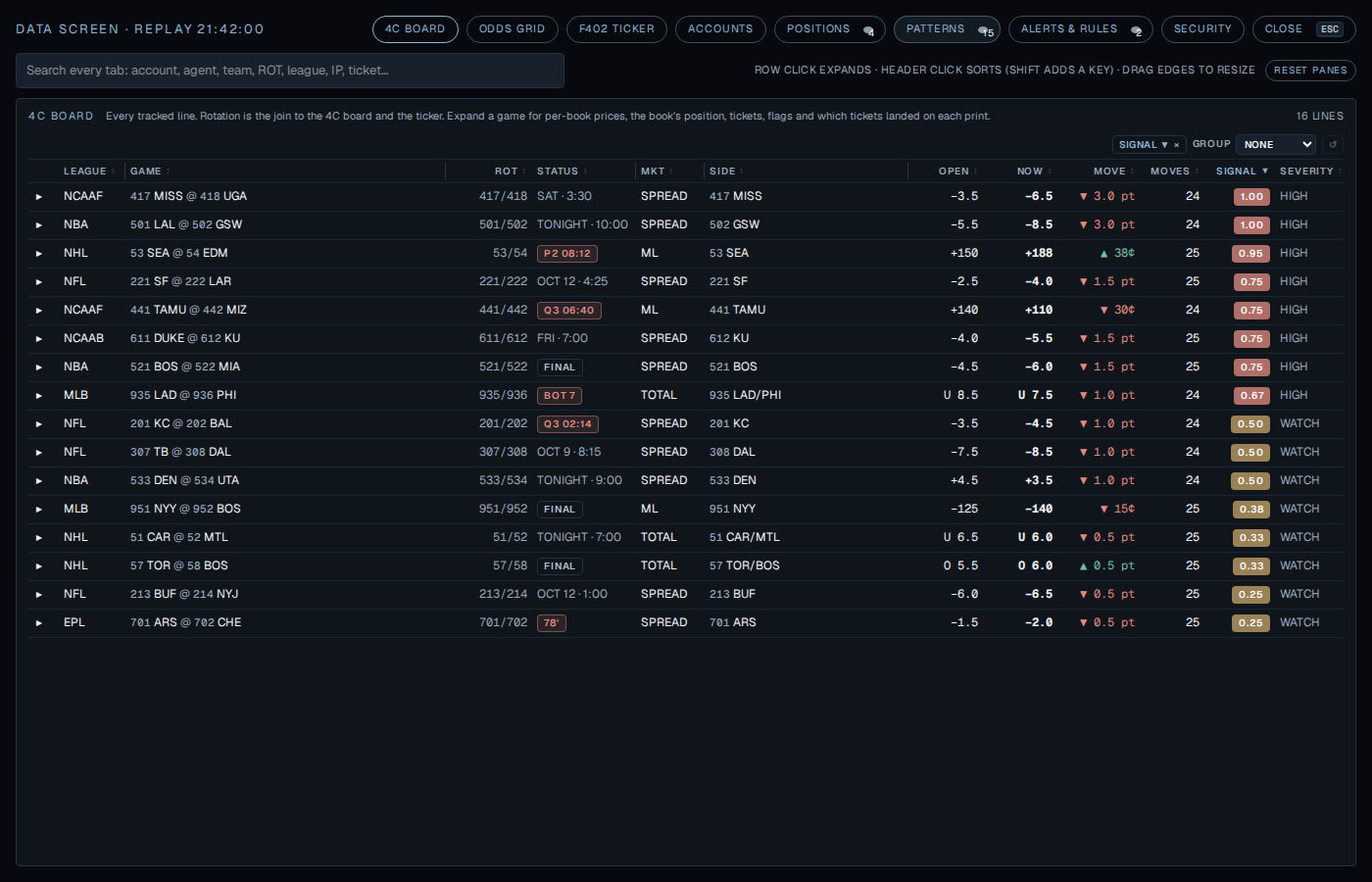This screenshot has height=882, width=1372.
Task: Open the F402 TICKER tab
Action: [x=616, y=29]
